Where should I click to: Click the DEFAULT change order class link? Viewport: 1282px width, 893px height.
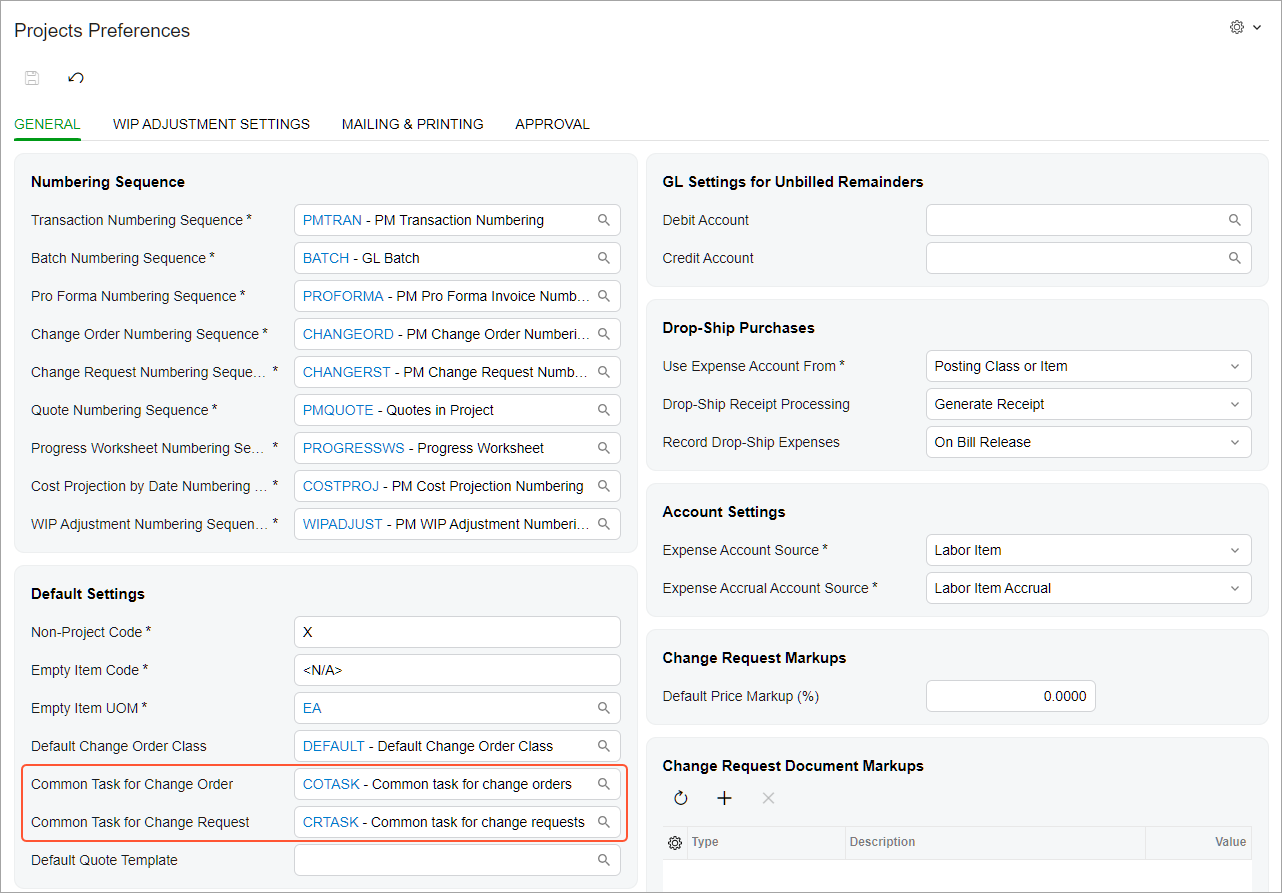click(x=334, y=746)
